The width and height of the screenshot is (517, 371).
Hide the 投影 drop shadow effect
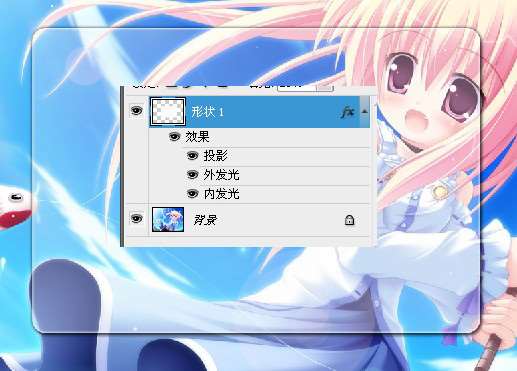point(192,156)
